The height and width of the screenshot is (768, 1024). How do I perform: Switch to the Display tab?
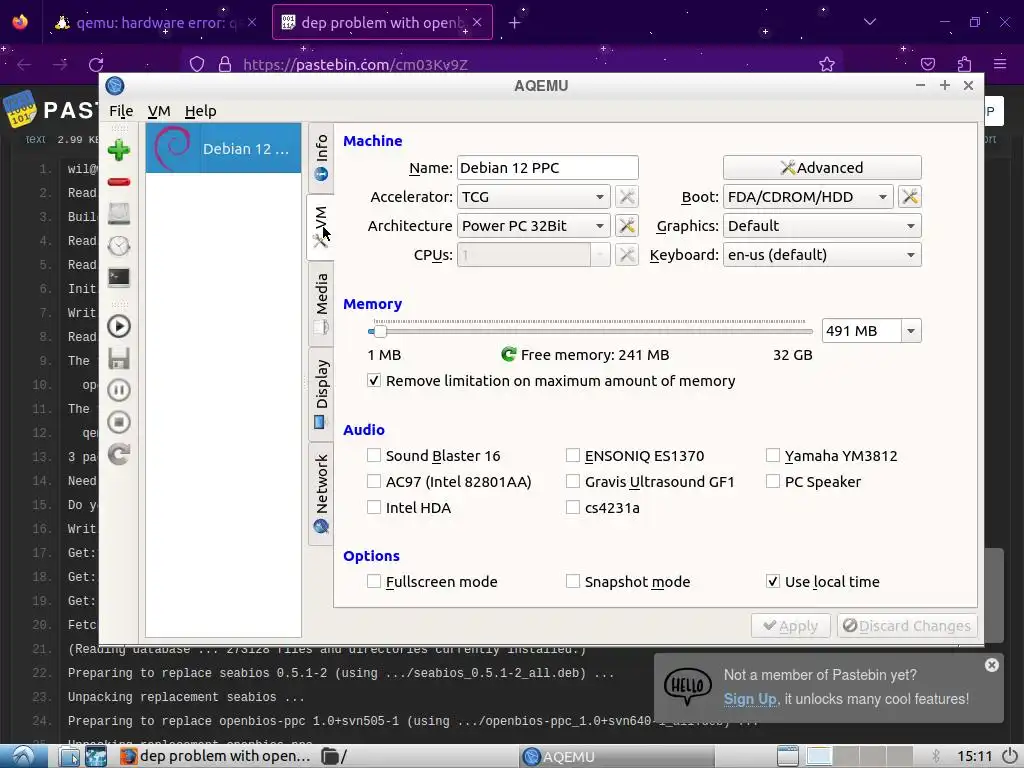(321, 394)
